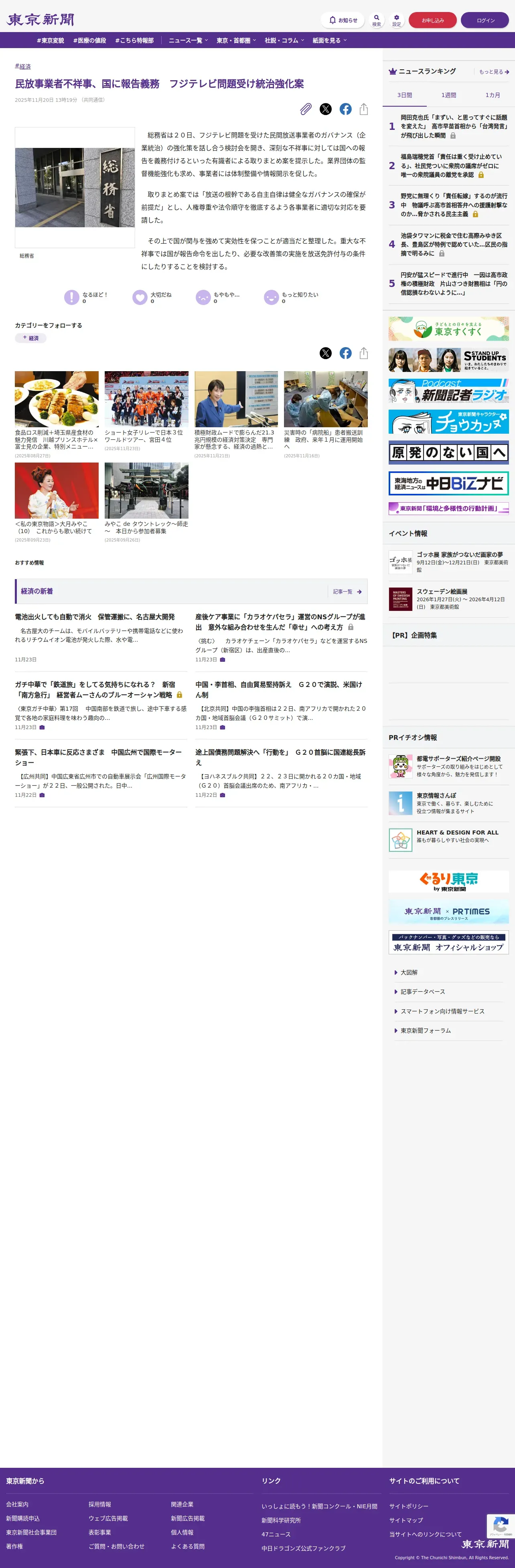Expand the 東京・首都圏 dropdown menu

click(x=237, y=40)
